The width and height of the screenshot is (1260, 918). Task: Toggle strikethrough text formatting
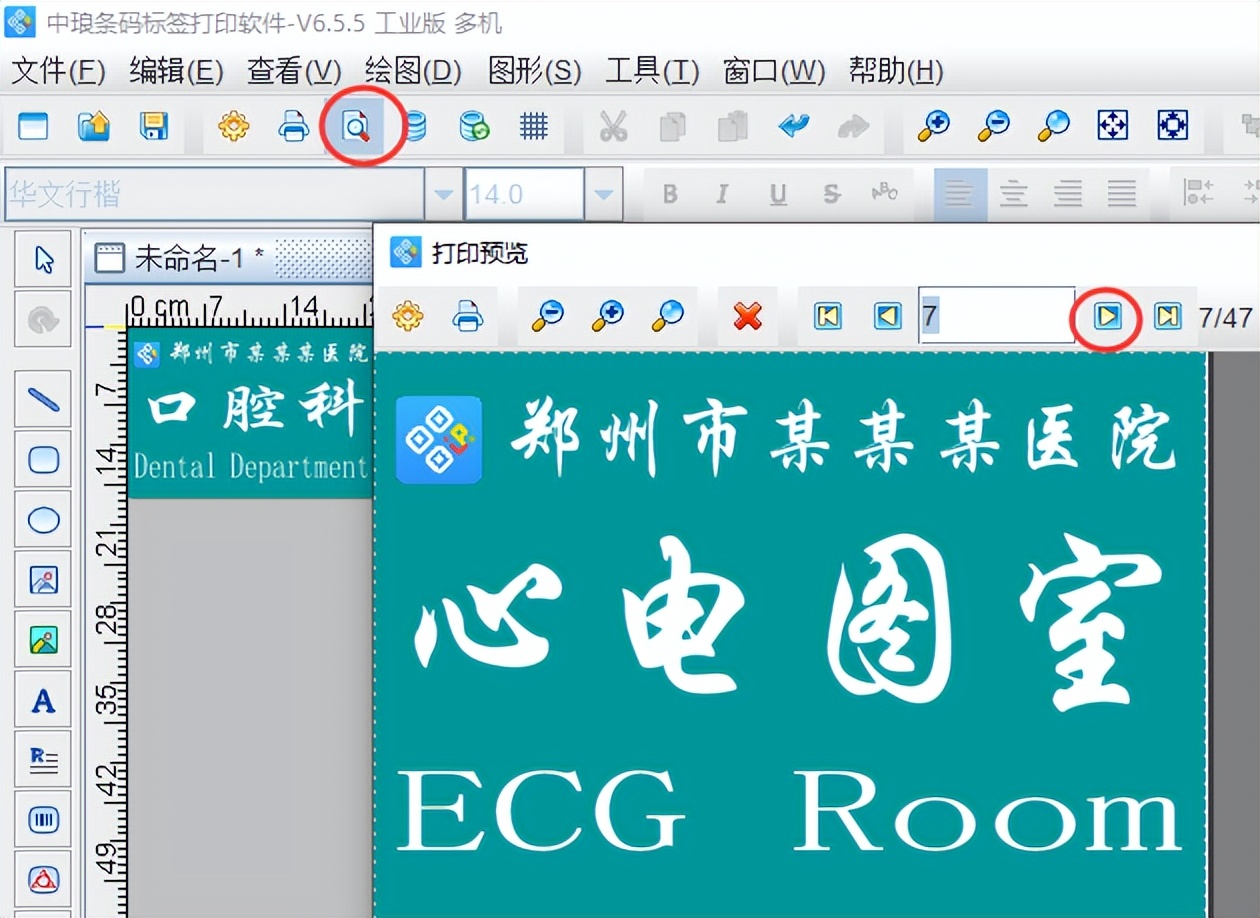point(831,194)
